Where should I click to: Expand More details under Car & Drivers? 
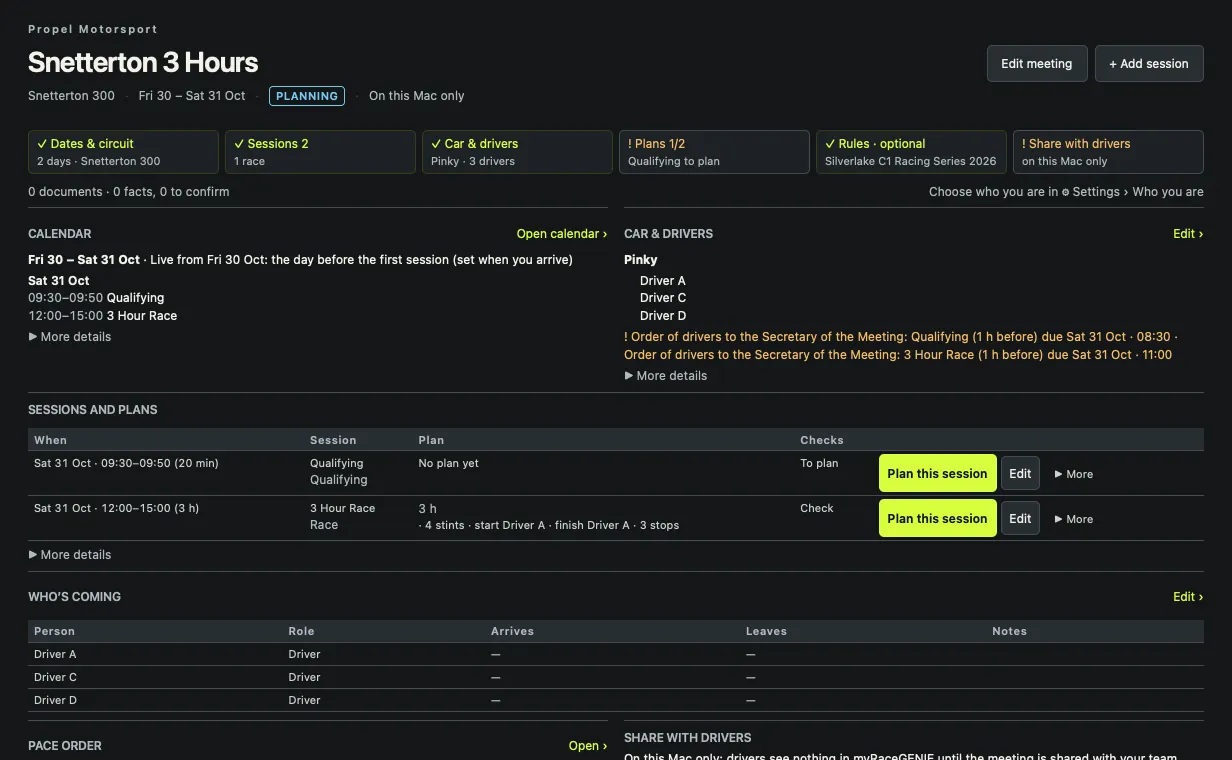(x=666, y=376)
